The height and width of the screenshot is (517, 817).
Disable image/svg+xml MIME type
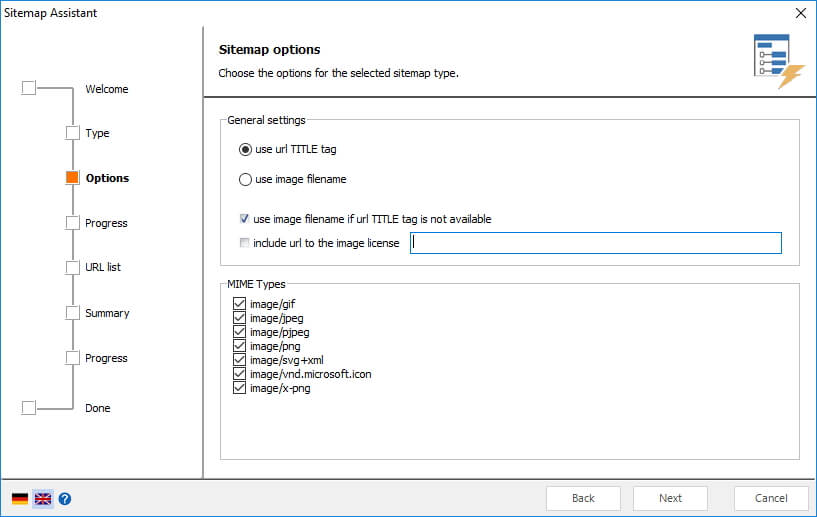pyautogui.click(x=239, y=360)
